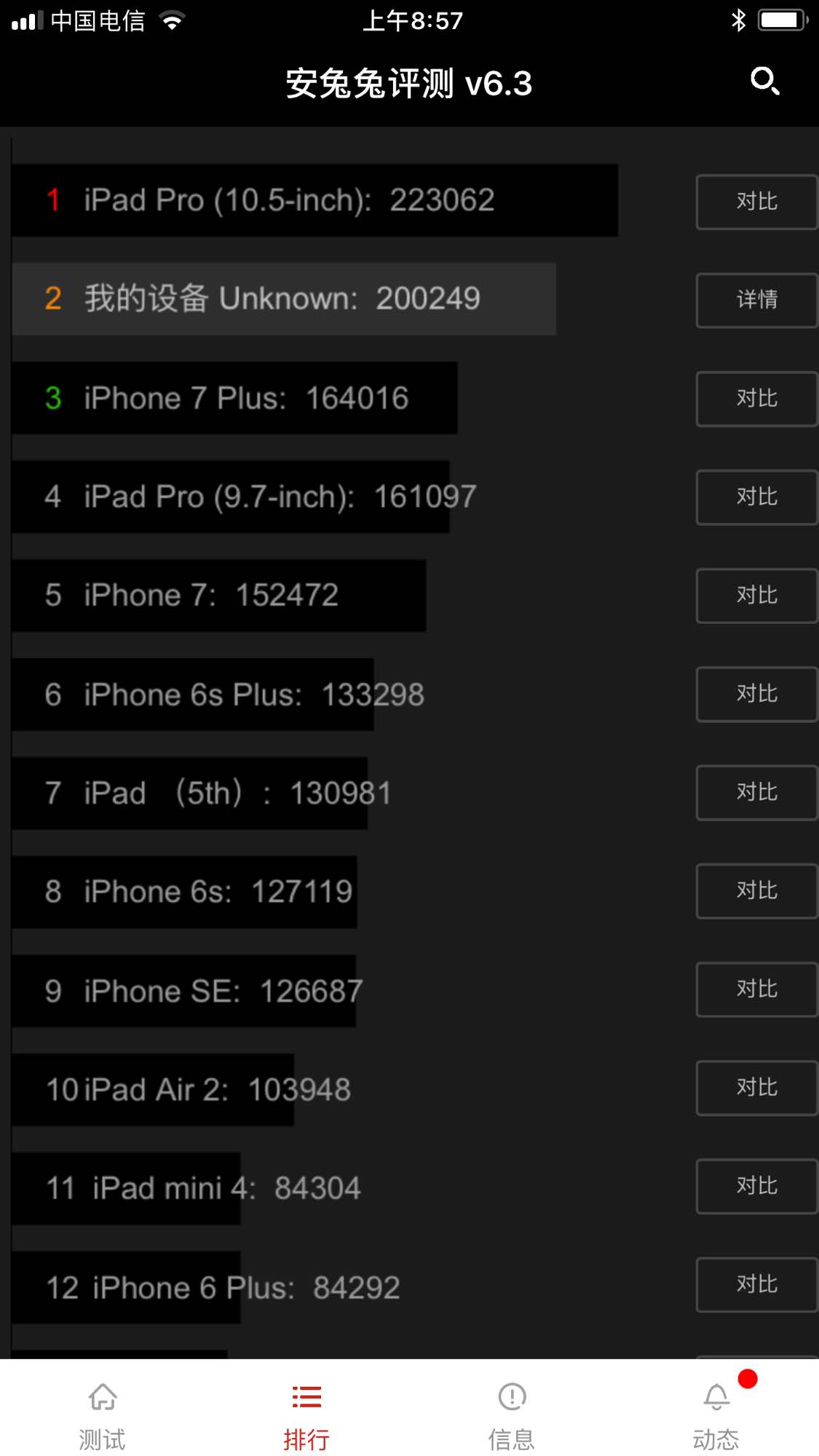Tap the 动态 bell icon
This screenshot has width=819, height=1456.
click(x=716, y=1396)
